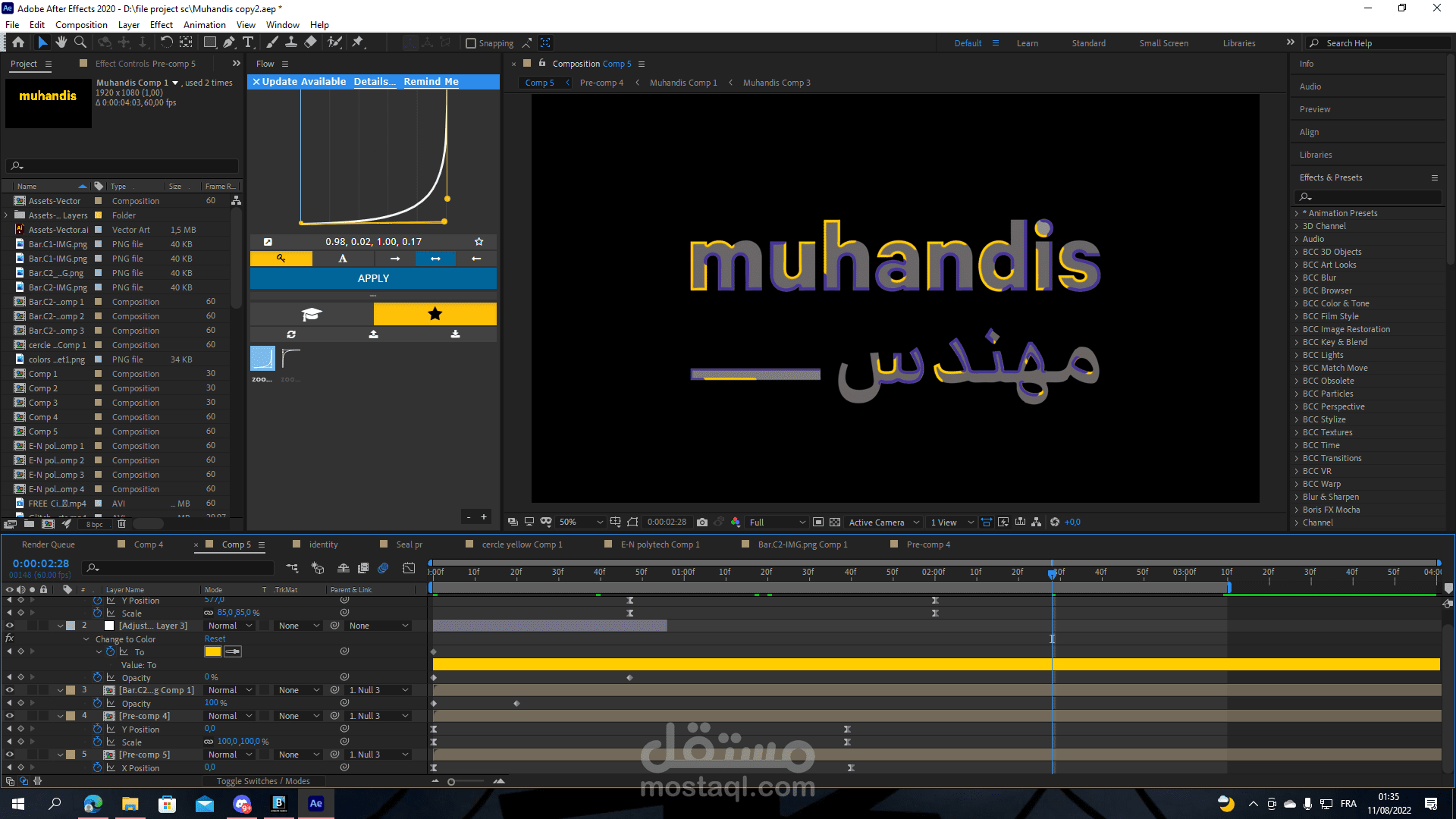Select the Eraser tool

click(310, 42)
